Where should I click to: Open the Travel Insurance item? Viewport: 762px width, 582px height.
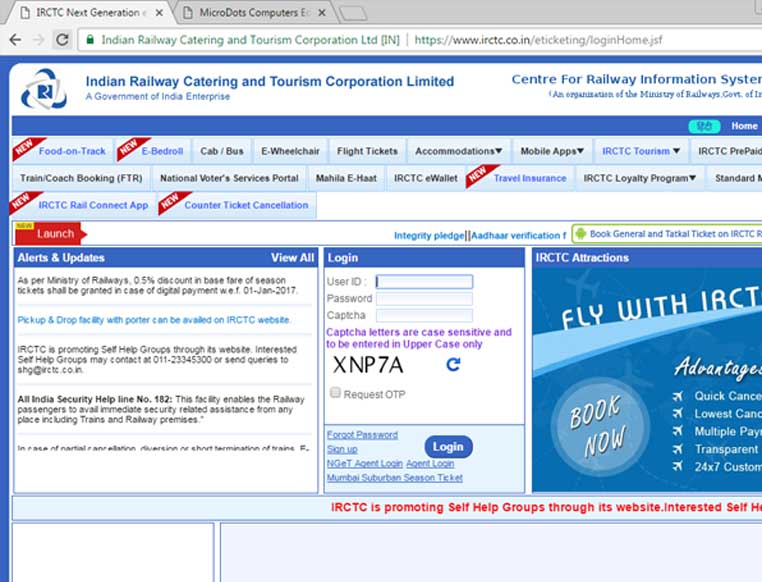(530, 178)
